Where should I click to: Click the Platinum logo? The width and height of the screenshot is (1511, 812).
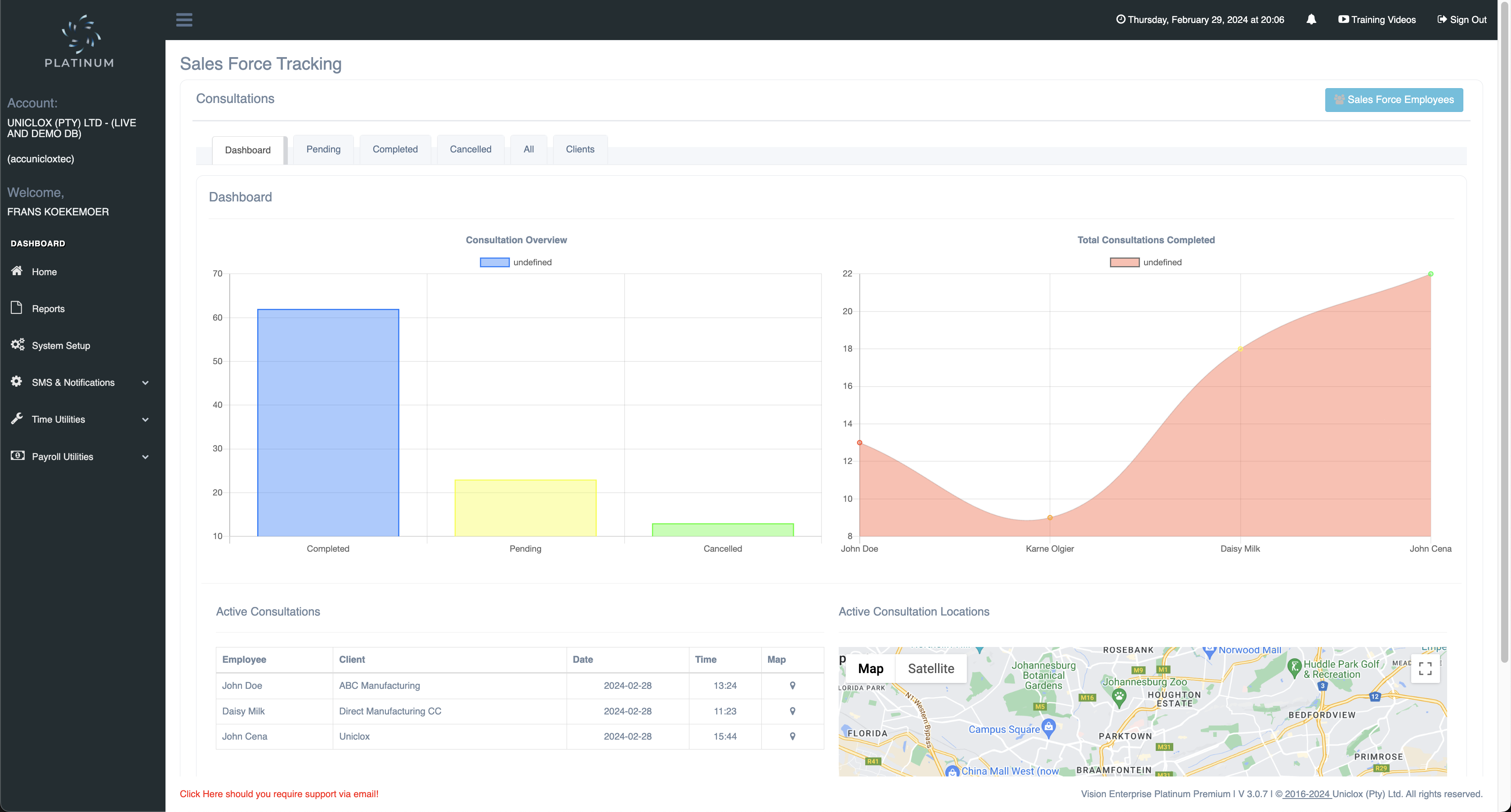[80, 41]
